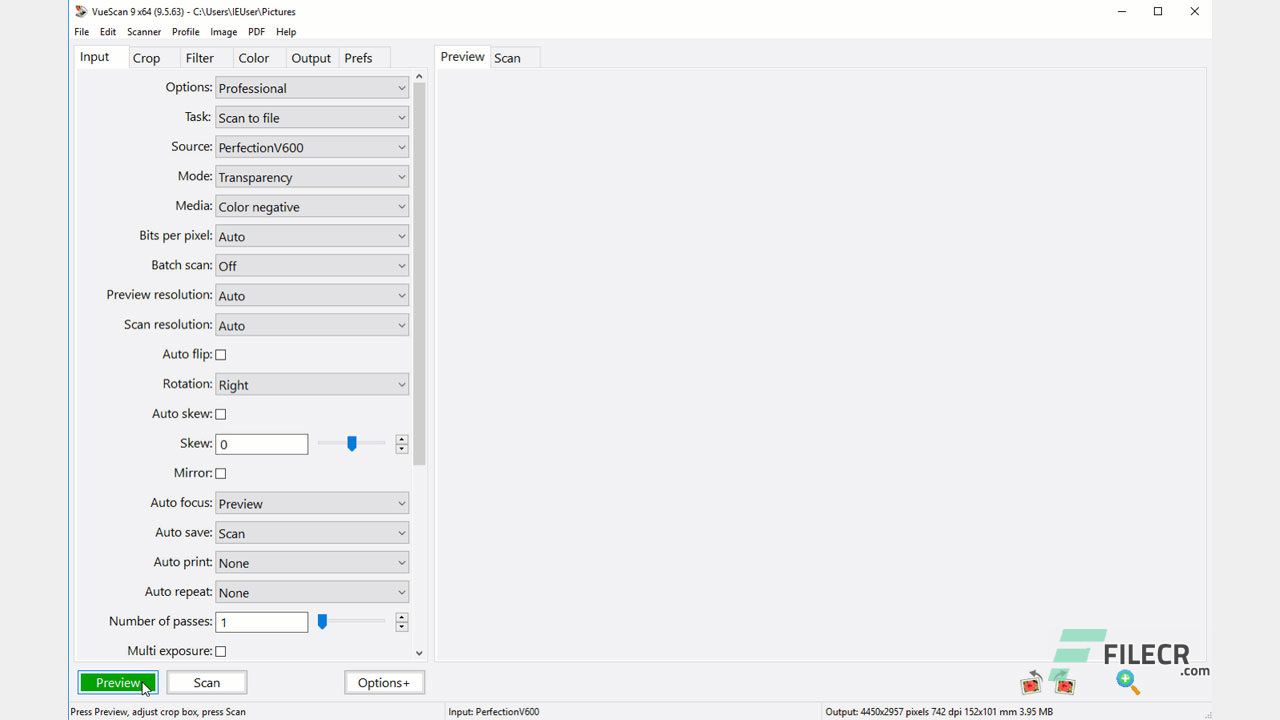Open the Media dropdown set to Color negative

[x=312, y=207]
